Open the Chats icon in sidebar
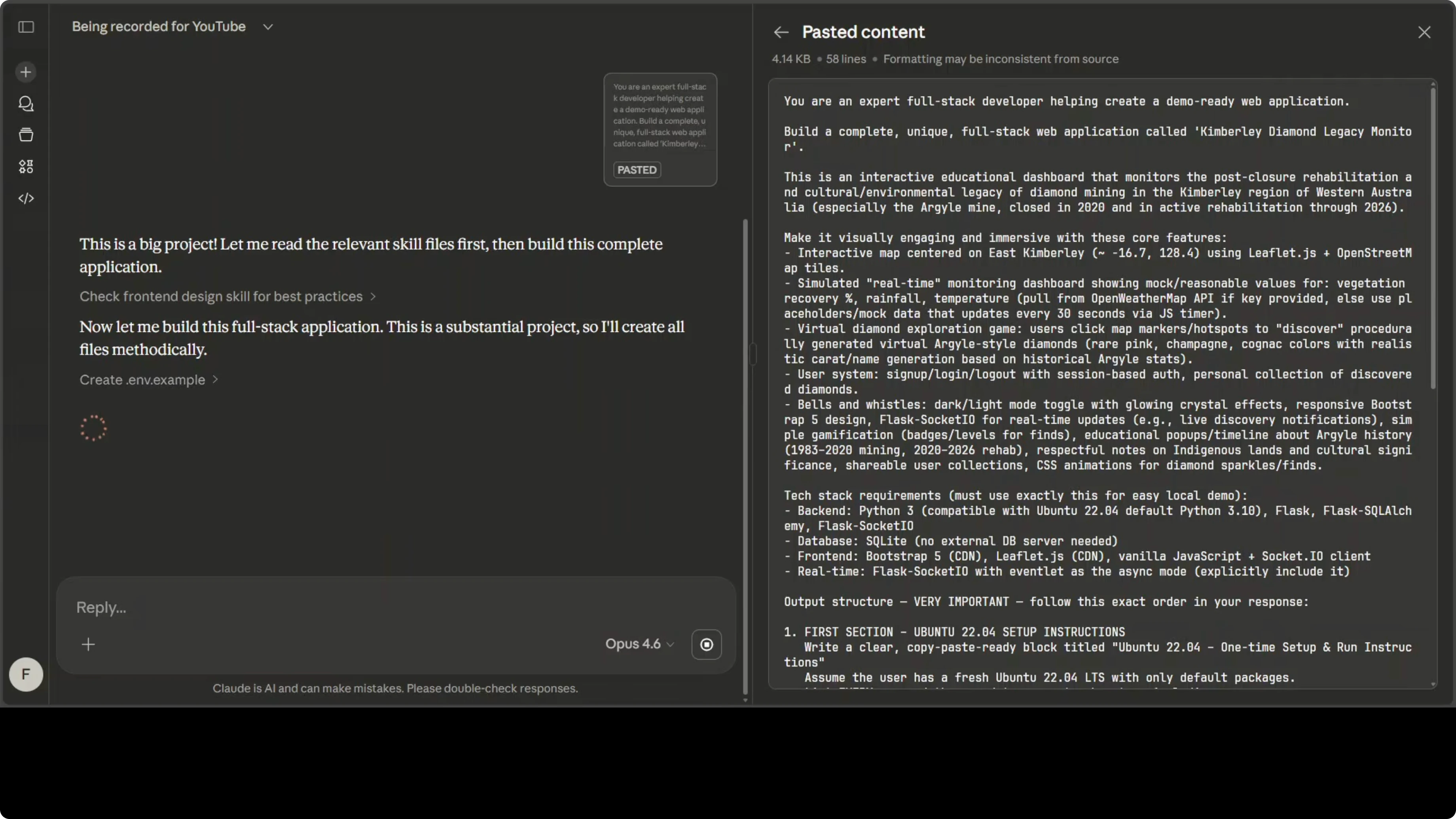 coord(26,103)
